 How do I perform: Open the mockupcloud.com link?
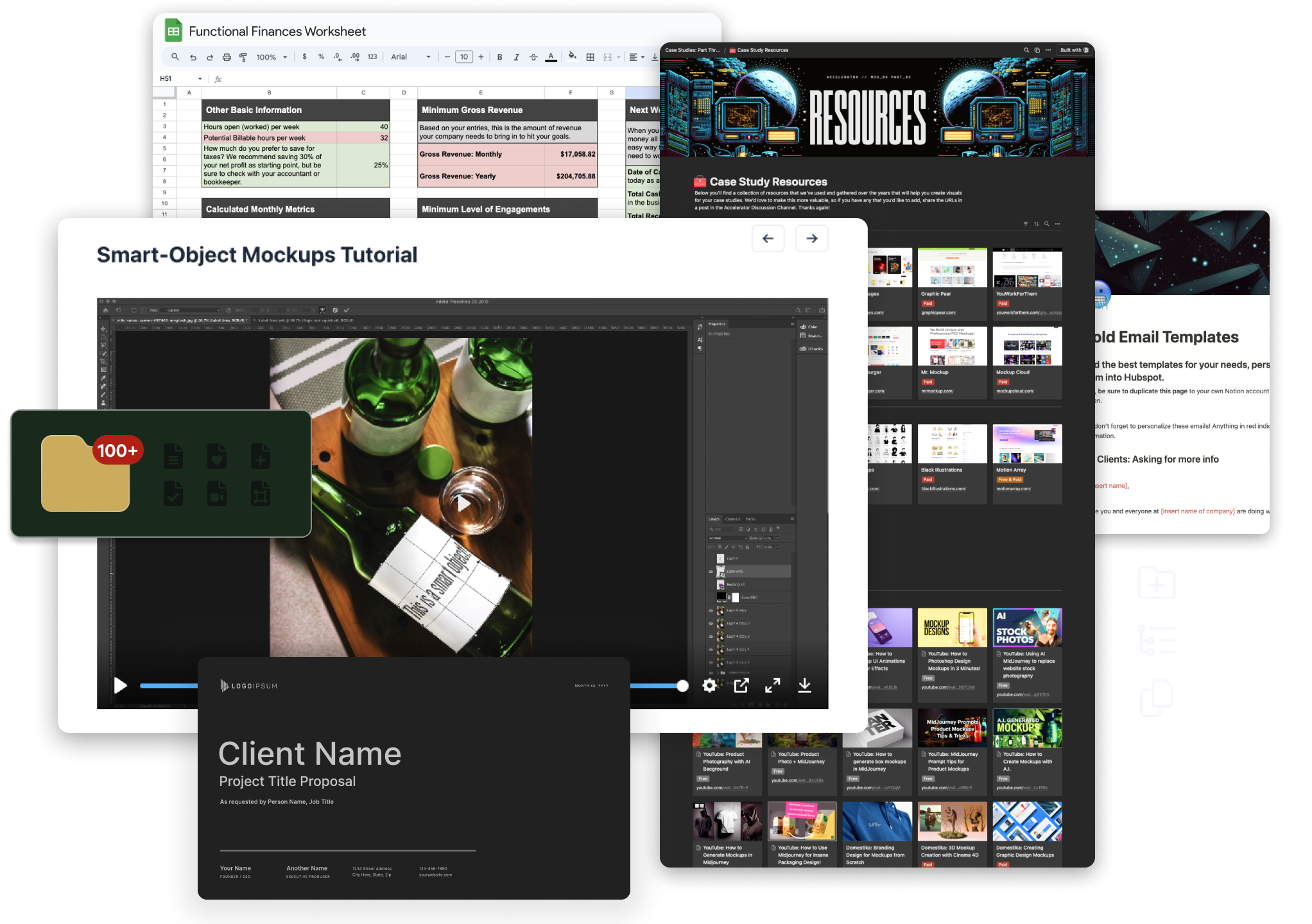[1015, 391]
